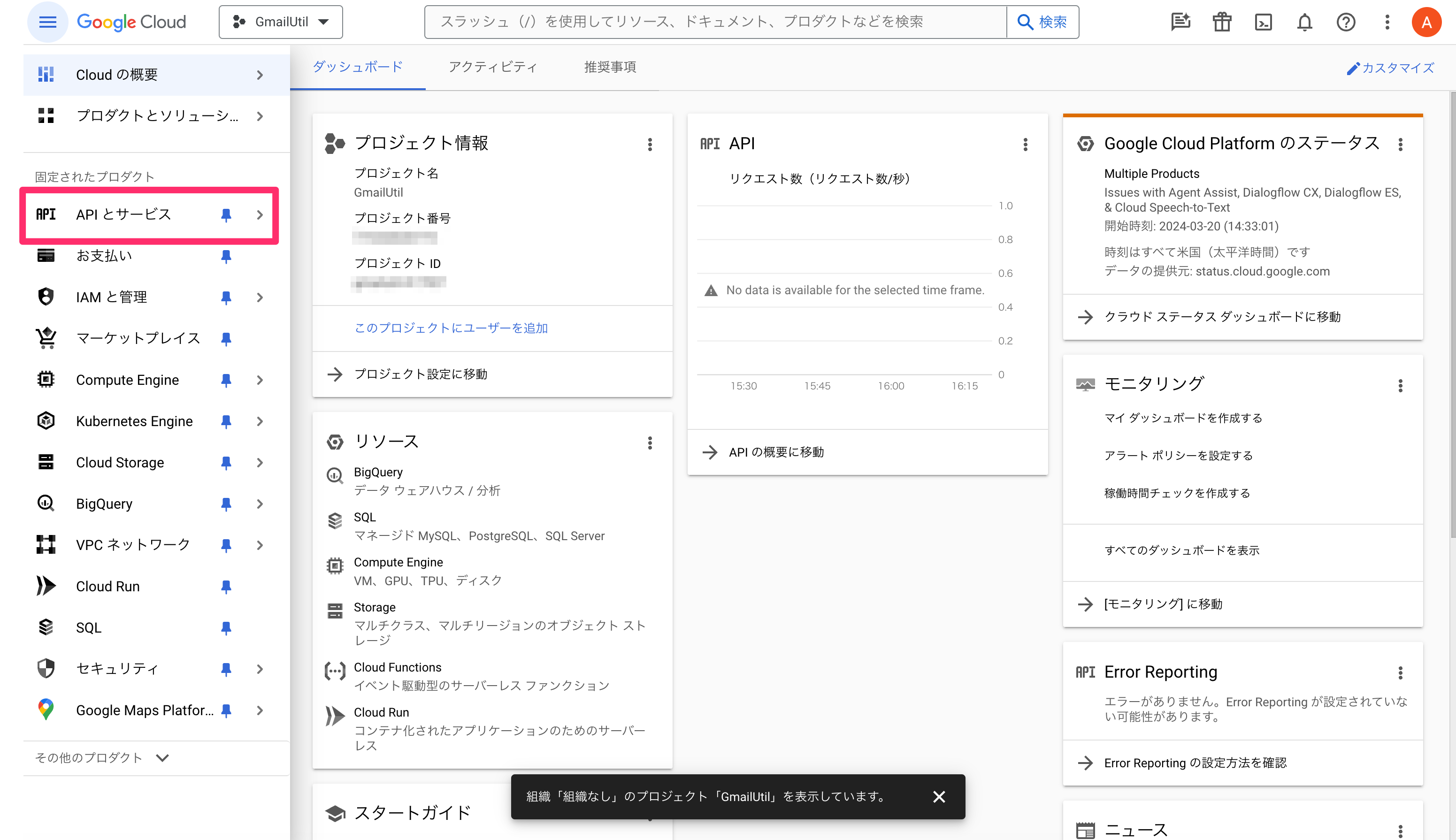Image resolution: width=1456 pixels, height=840 pixels.
Task: Open the Google Cloud Platform のステータス card menu
Action: click(x=1400, y=144)
